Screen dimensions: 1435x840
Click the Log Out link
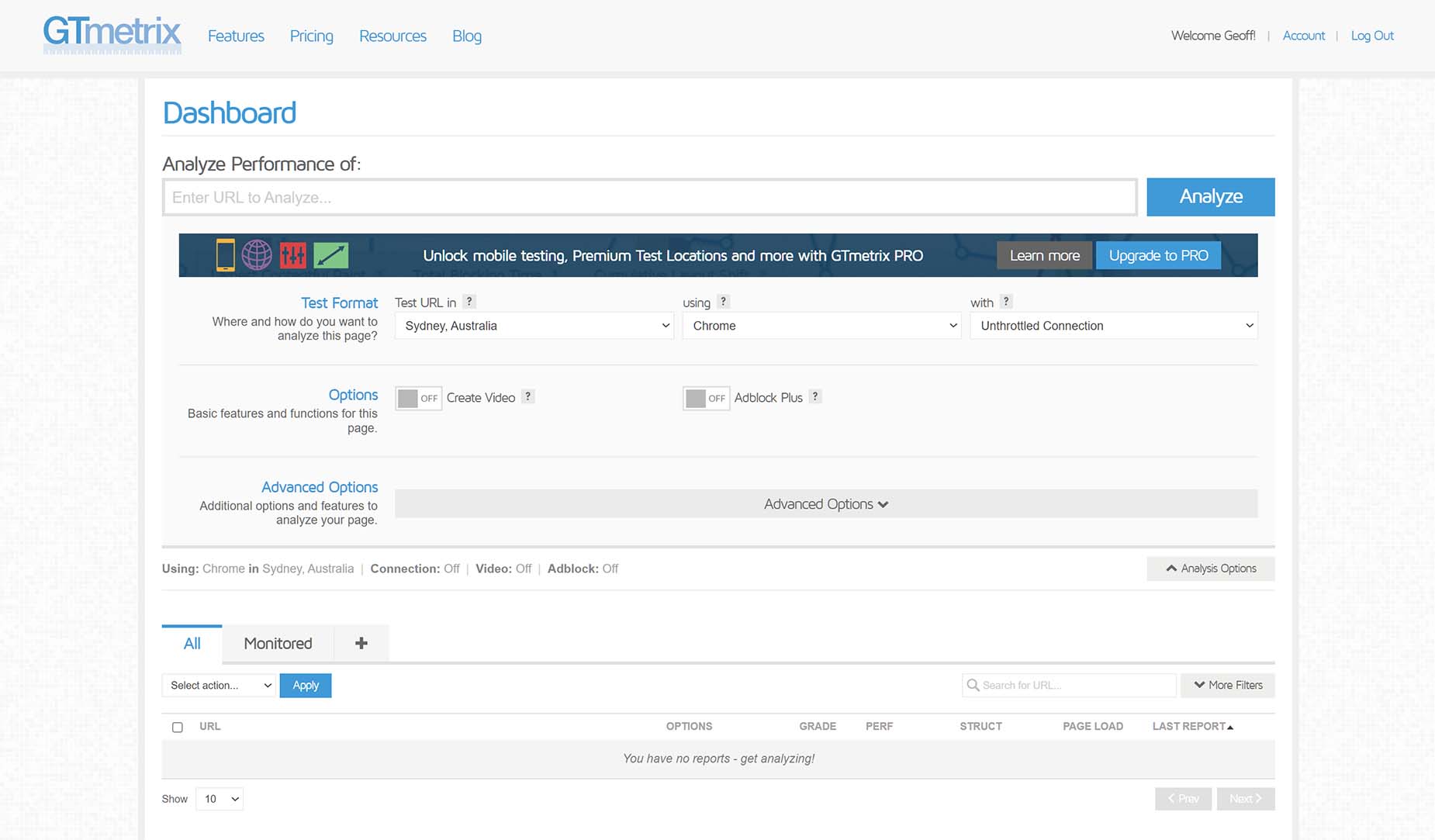tap(1372, 36)
